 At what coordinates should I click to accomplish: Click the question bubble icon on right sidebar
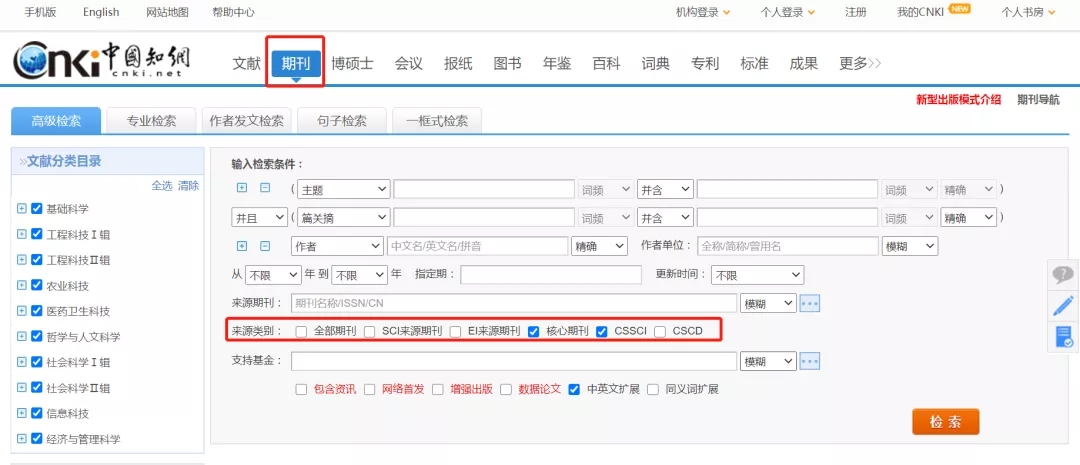[1063, 274]
